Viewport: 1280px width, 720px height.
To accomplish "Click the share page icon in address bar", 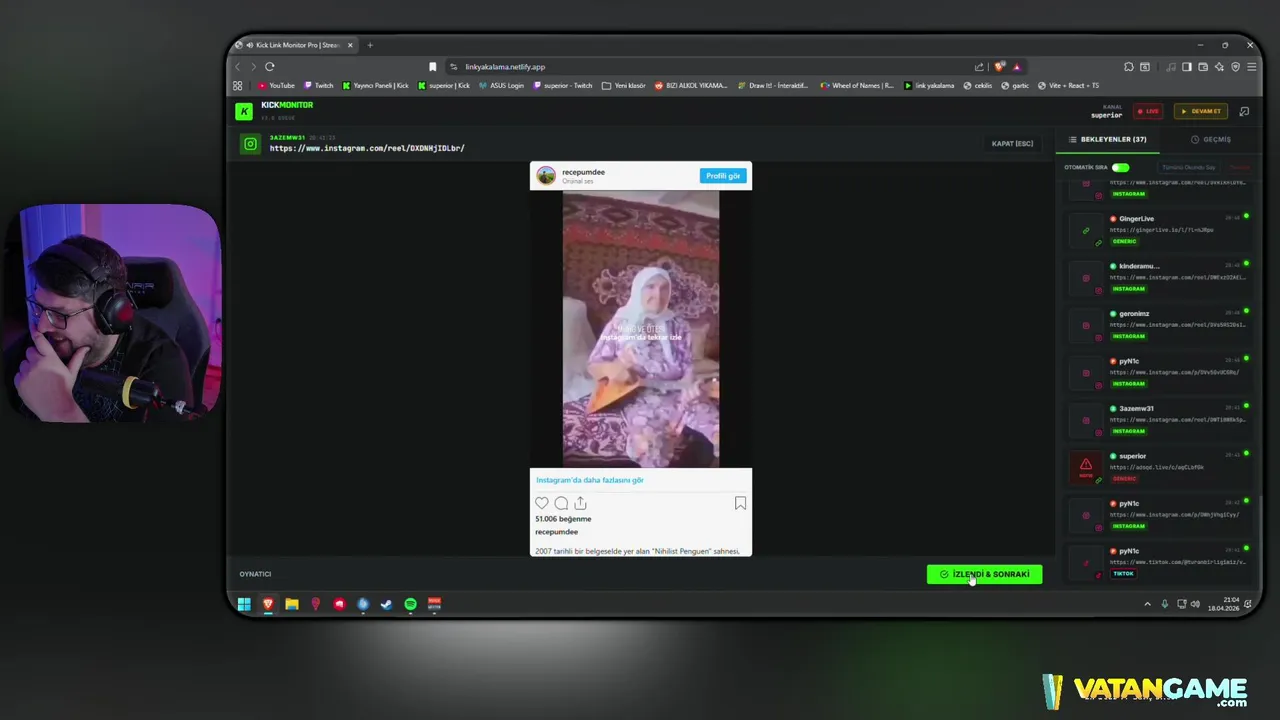I will click(x=979, y=67).
